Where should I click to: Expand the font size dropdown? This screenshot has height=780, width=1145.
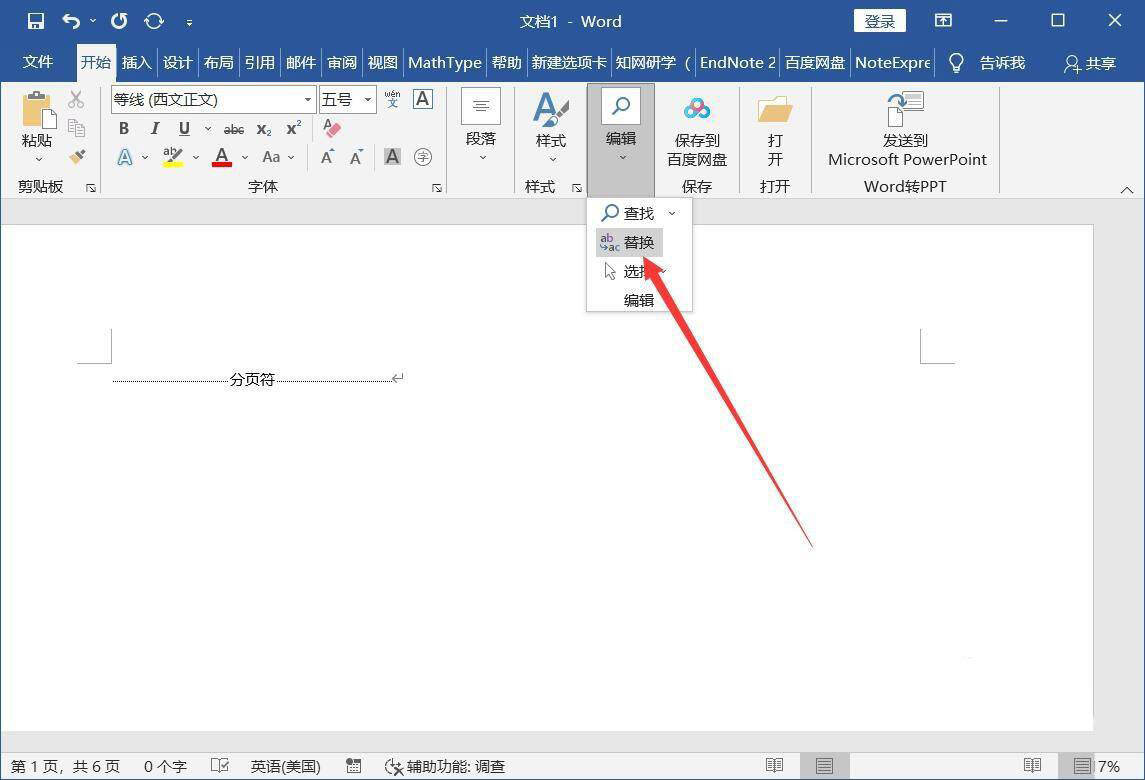(x=366, y=99)
